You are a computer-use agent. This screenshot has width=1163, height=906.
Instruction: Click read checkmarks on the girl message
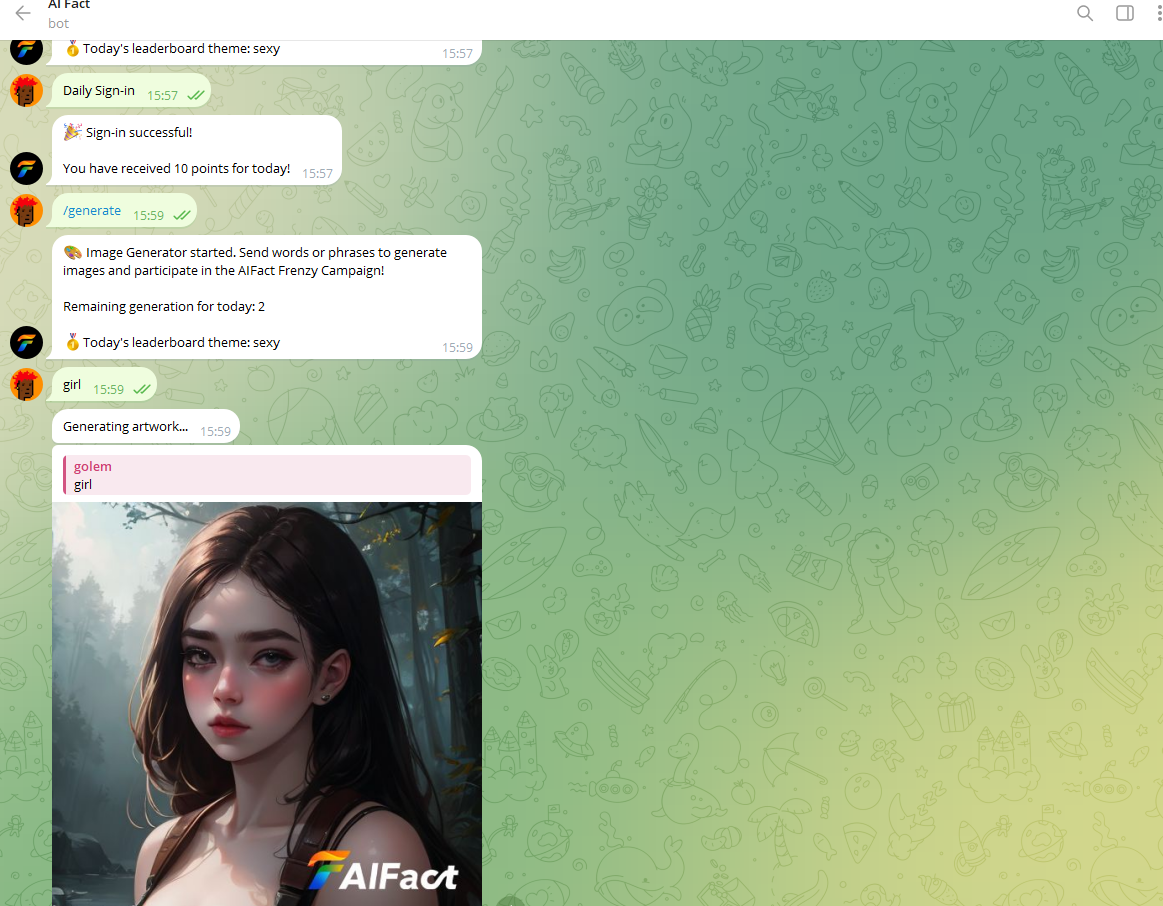(142, 389)
